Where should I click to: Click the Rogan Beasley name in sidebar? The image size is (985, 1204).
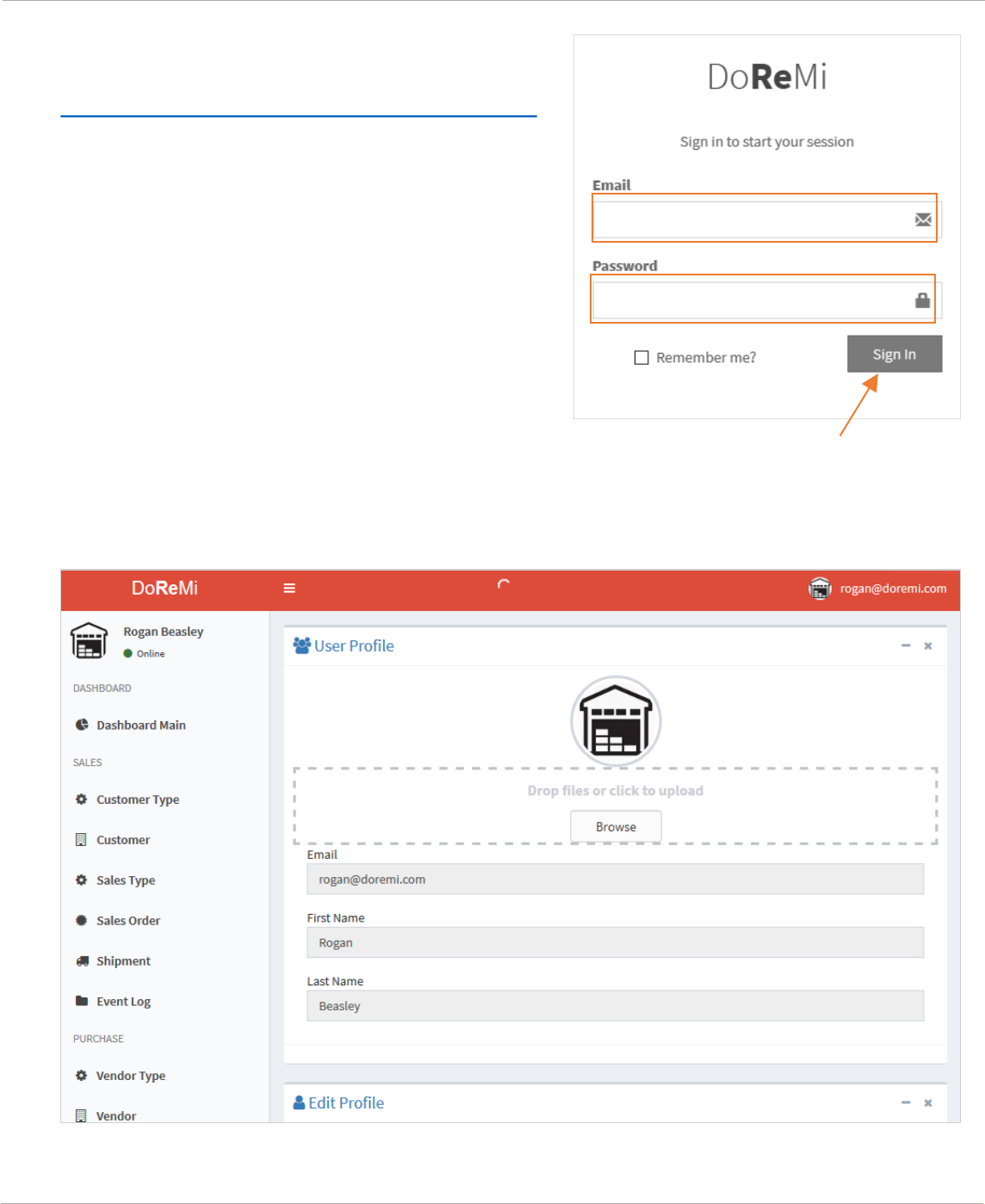tap(164, 631)
